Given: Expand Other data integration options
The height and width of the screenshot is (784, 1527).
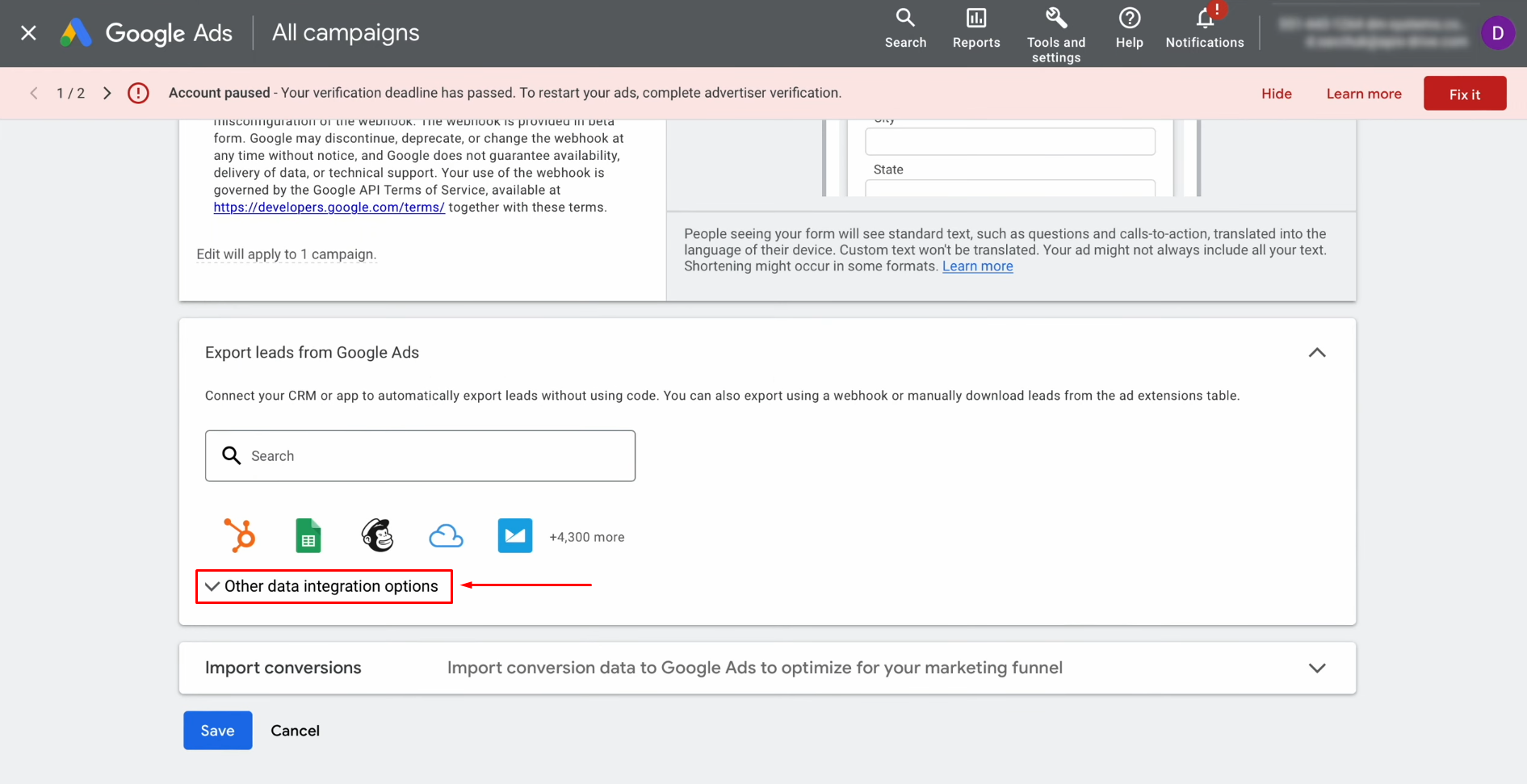Looking at the screenshot, I should (x=323, y=586).
